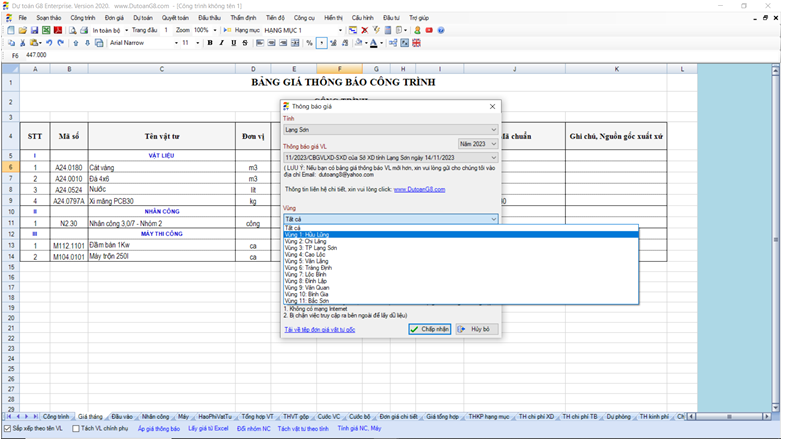Viewport: 787px width, 442px height.
Task: Open the In toàn bộ print dropdown
Action: pos(126,31)
